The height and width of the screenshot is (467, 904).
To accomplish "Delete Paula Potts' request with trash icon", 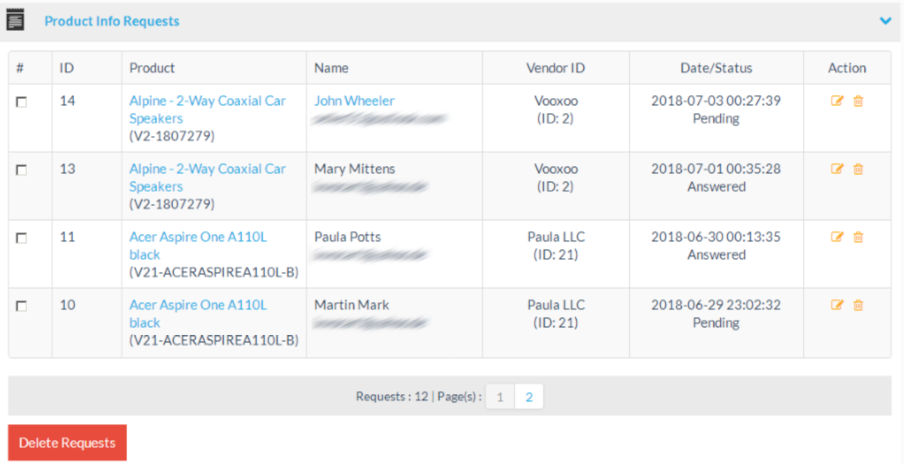I will [x=858, y=237].
